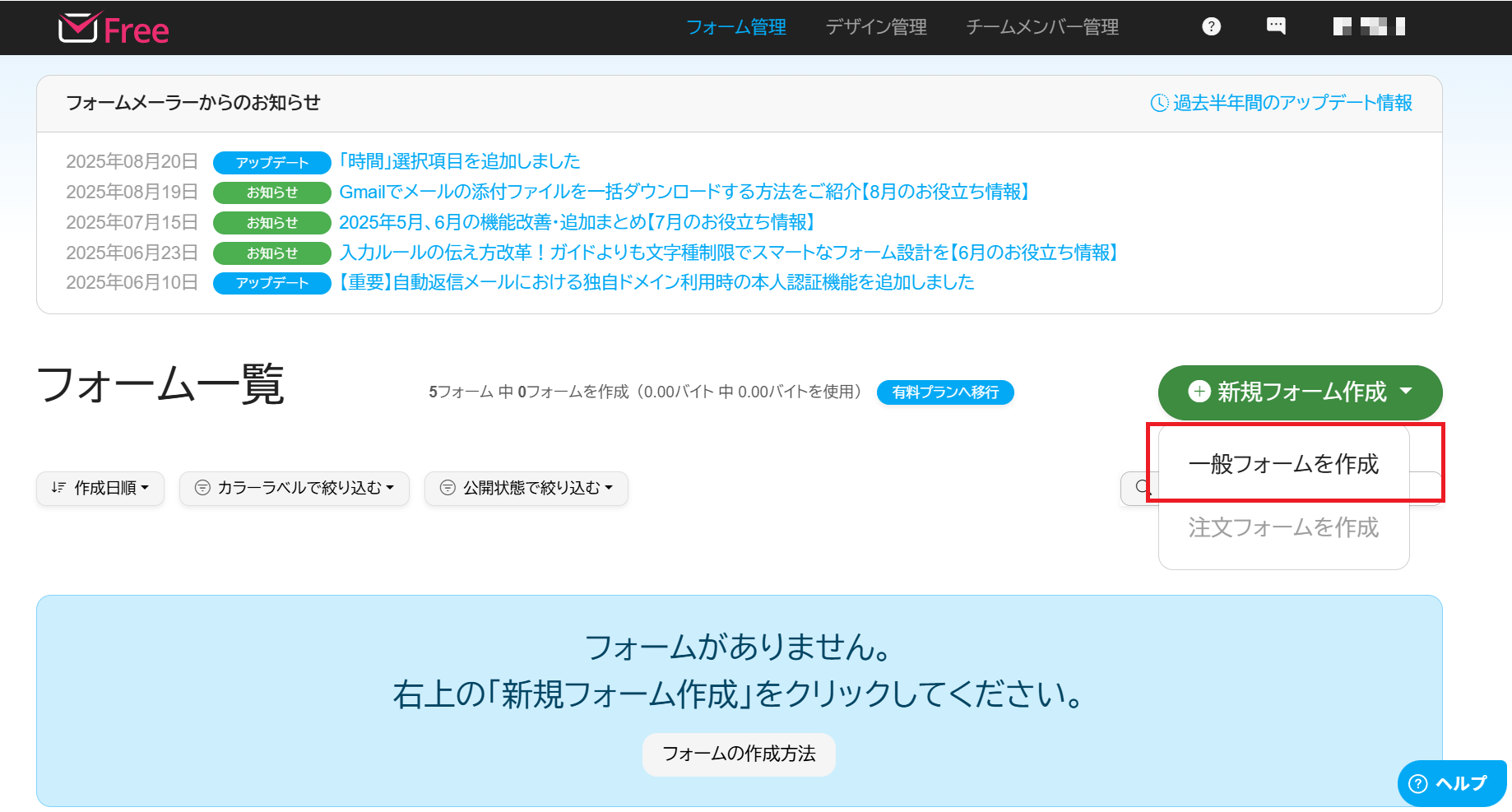The height and width of the screenshot is (812, 1512).
Task: Select 一般フォームを作成 from the menu
Action: [x=1283, y=464]
